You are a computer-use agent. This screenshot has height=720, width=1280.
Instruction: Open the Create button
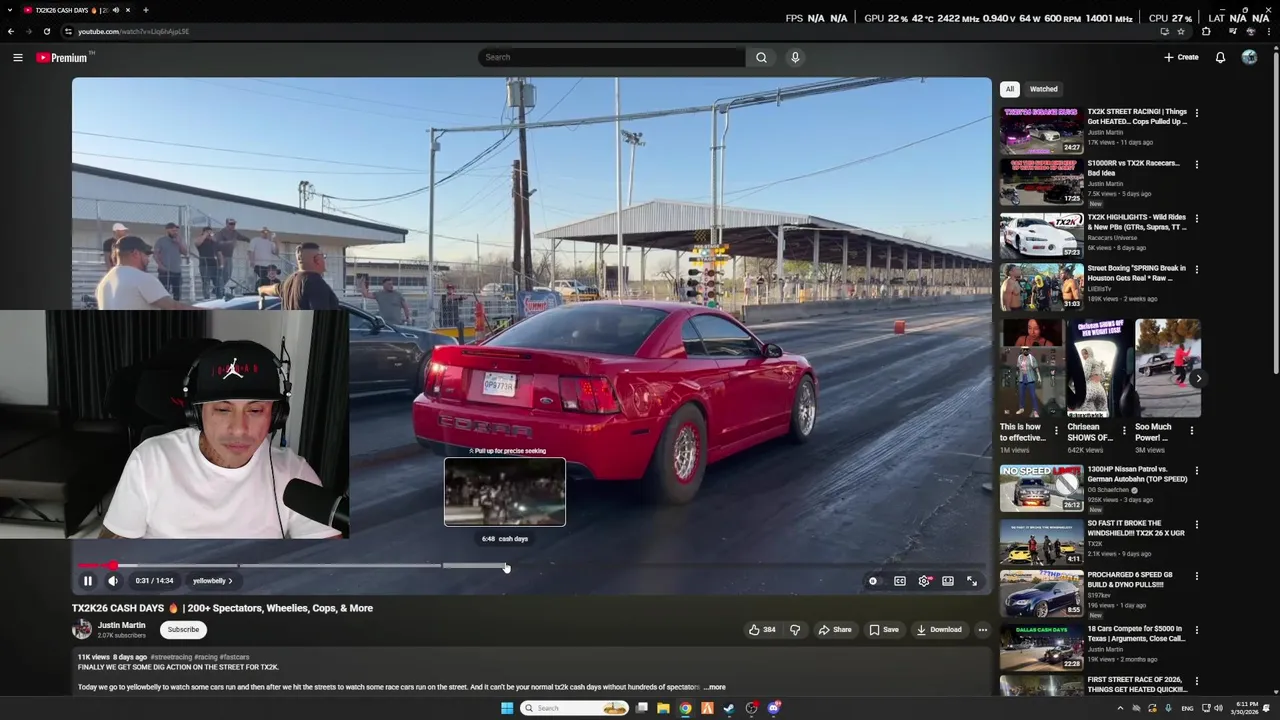pyautogui.click(x=1181, y=57)
